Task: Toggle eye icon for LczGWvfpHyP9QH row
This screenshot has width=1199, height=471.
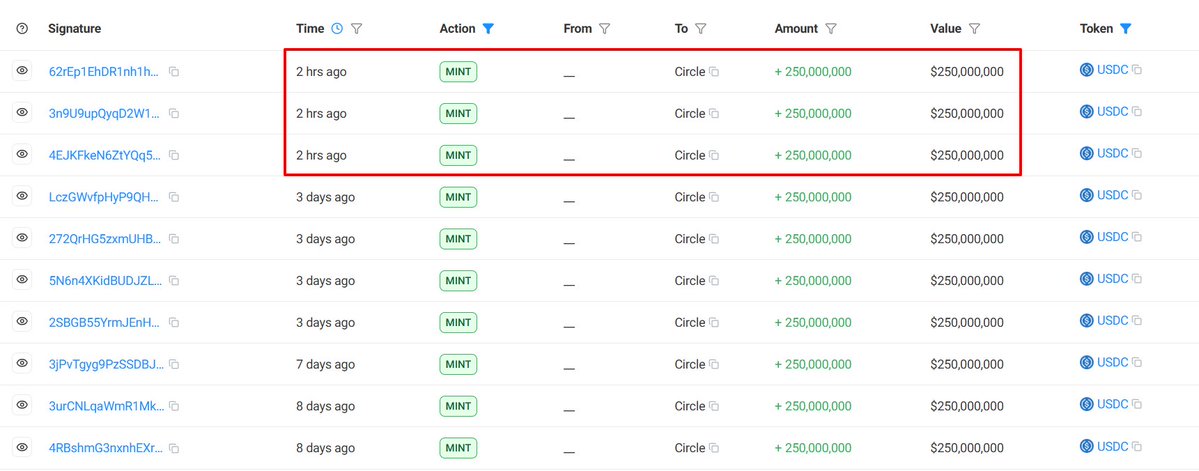Action: click(22, 197)
